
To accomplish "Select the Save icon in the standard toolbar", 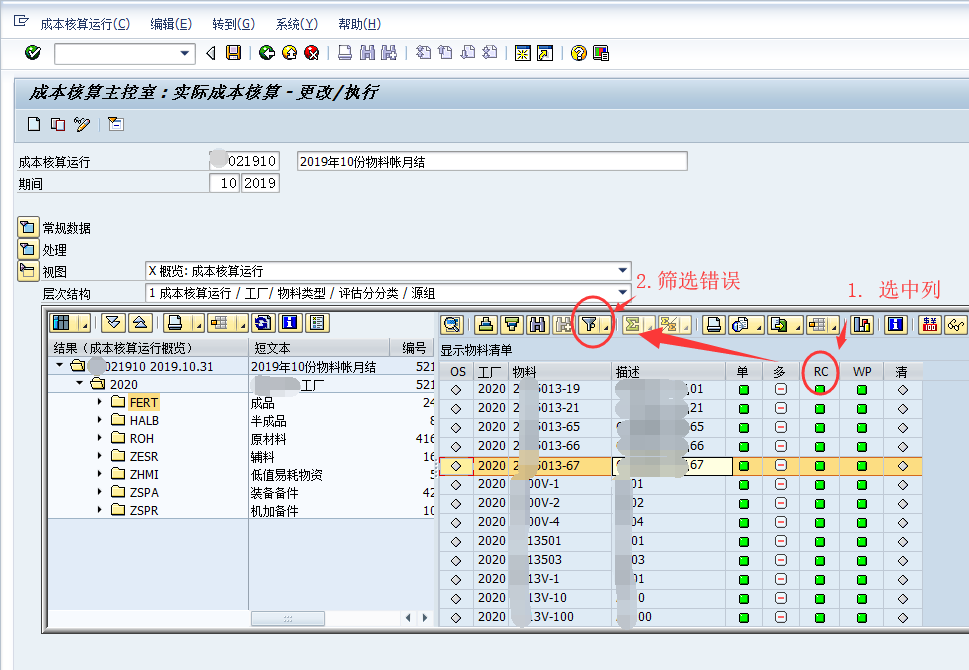I will (x=233, y=54).
